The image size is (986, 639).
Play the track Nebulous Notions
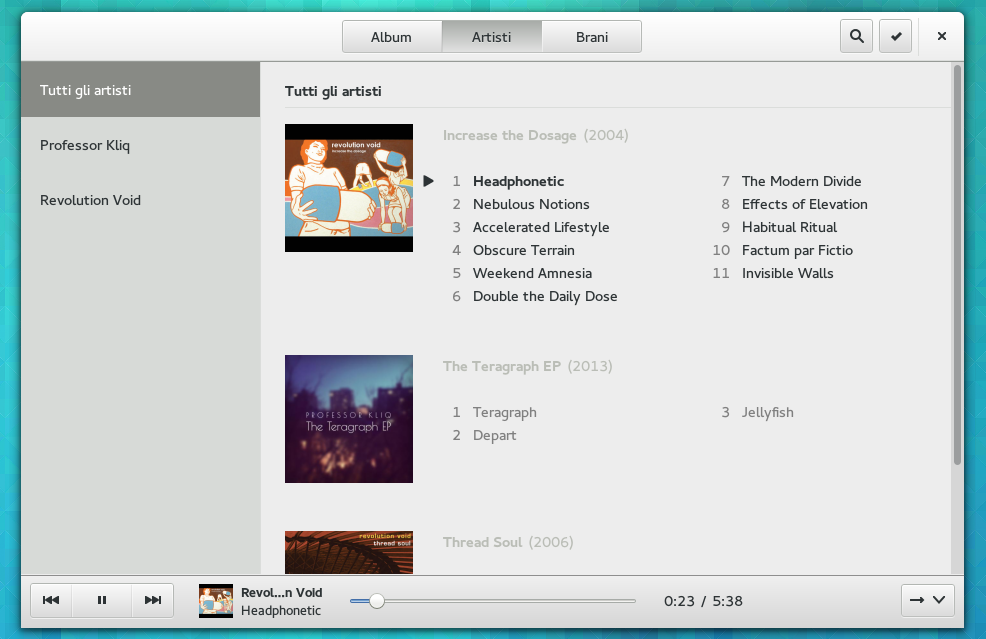[531, 204]
